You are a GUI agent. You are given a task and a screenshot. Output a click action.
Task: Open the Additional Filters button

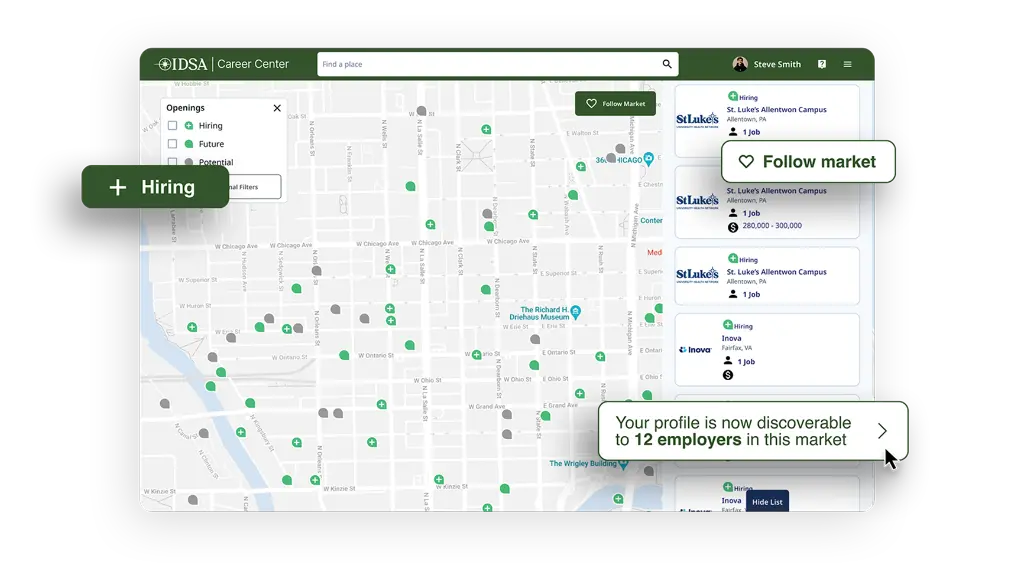255,187
